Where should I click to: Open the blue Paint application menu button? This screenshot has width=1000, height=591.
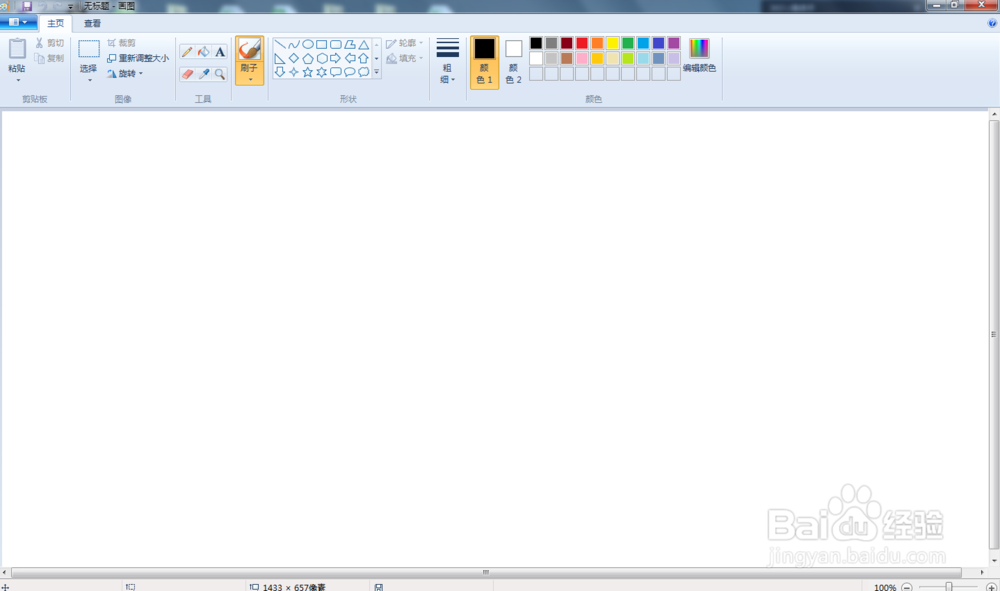click(18, 22)
